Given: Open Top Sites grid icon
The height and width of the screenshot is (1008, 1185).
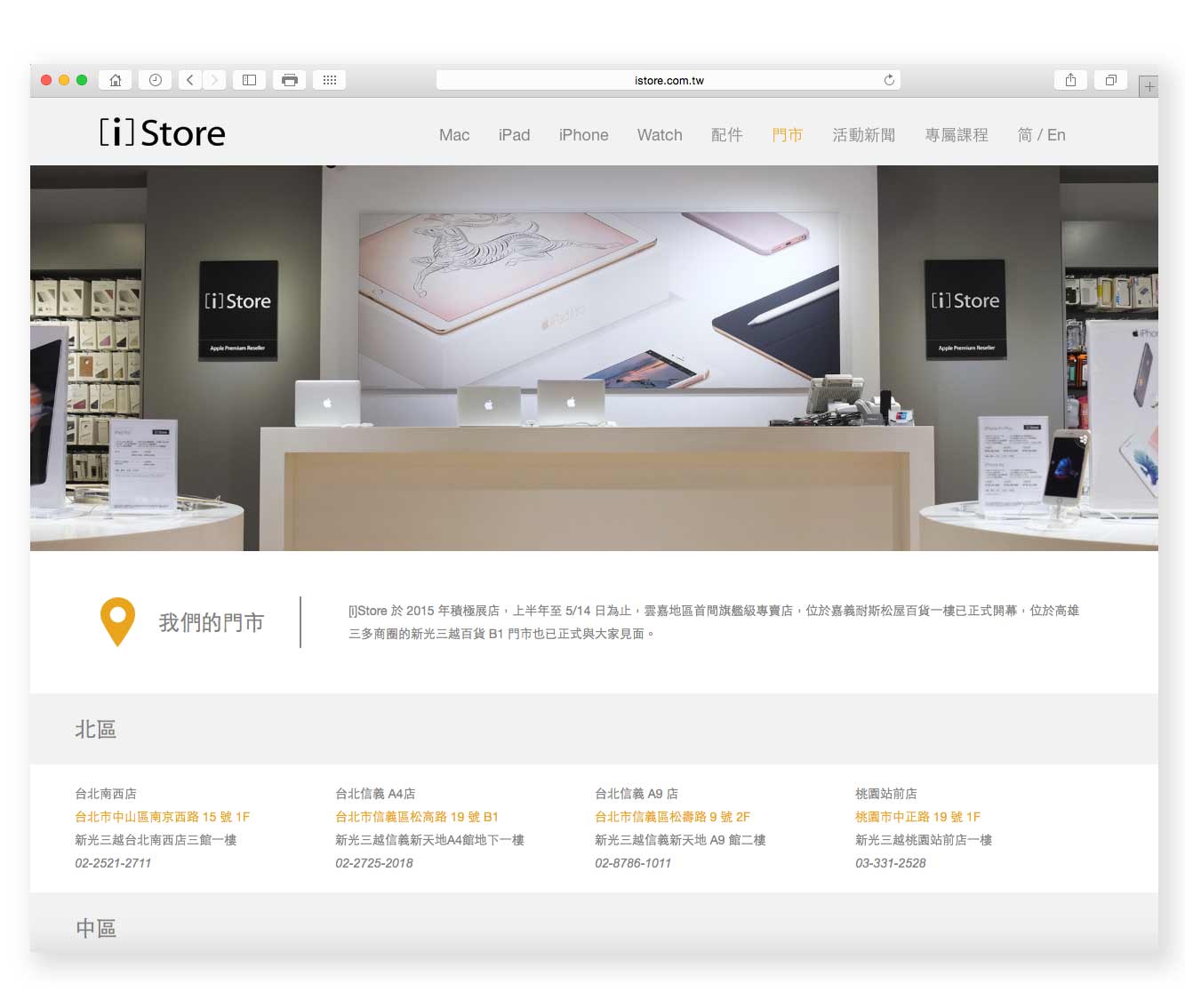Looking at the screenshot, I should click(x=329, y=80).
